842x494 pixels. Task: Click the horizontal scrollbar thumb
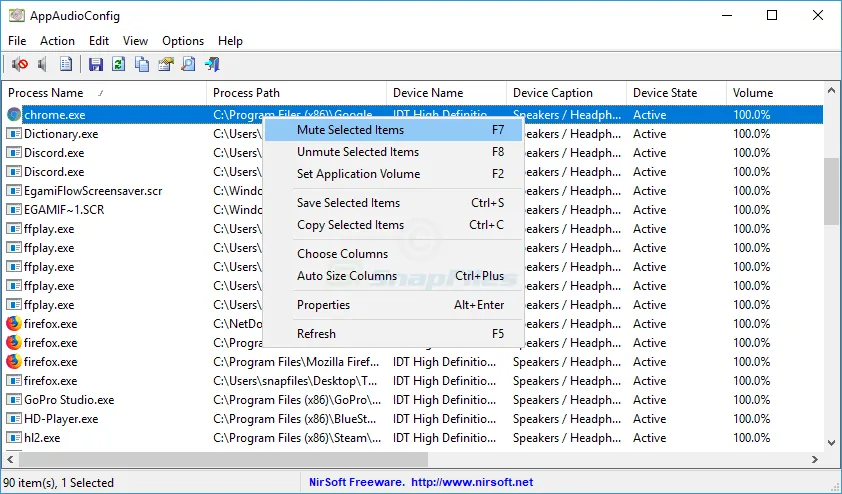pos(223,460)
